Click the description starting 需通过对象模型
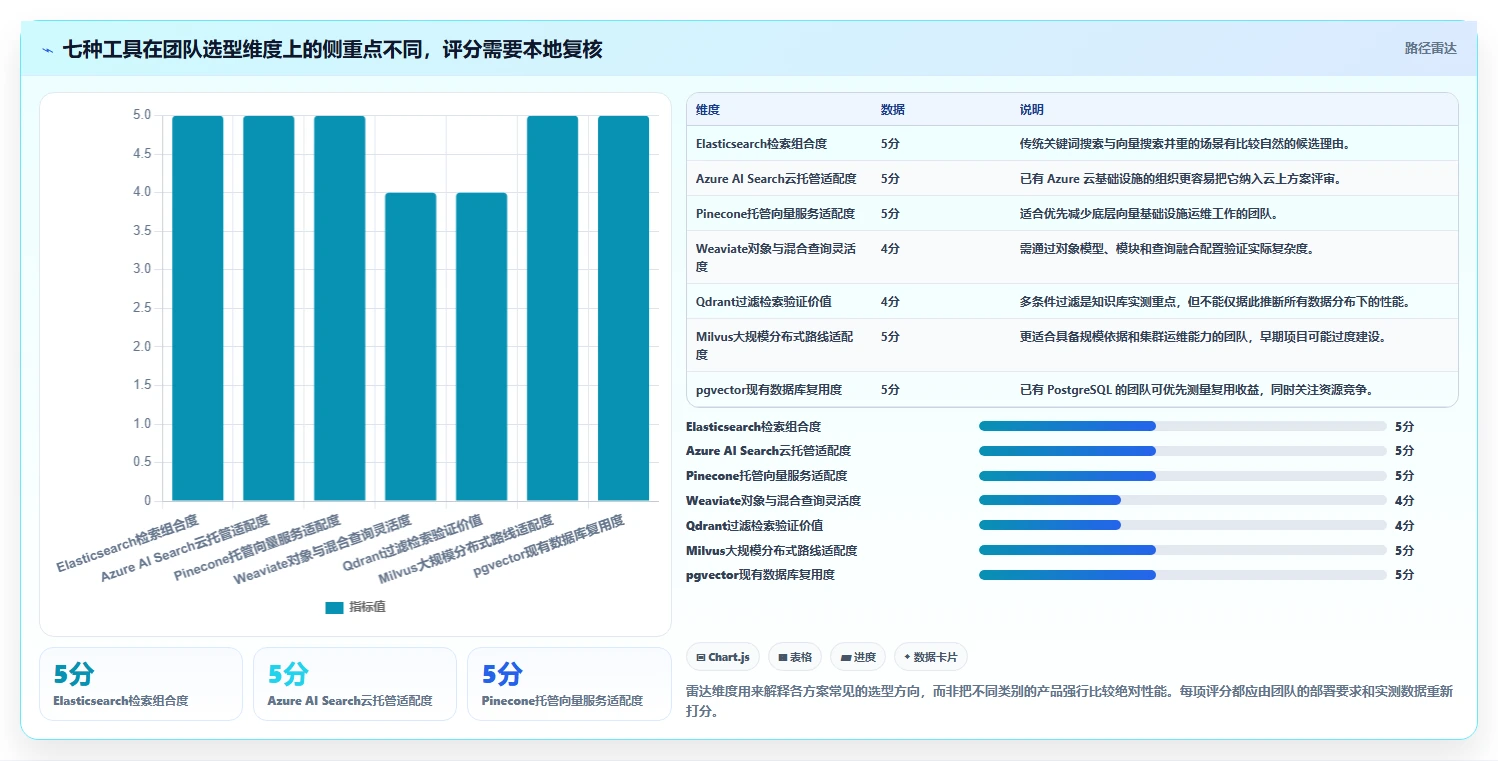1498x761 pixels. tap(1166, 249)
